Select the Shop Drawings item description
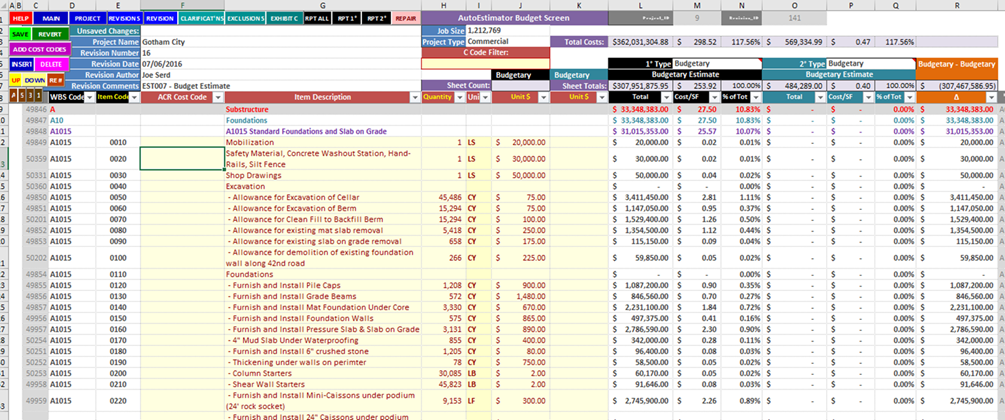Image resolution: width=1005 pixels, height=420 pixels. [x=323, y=175]
